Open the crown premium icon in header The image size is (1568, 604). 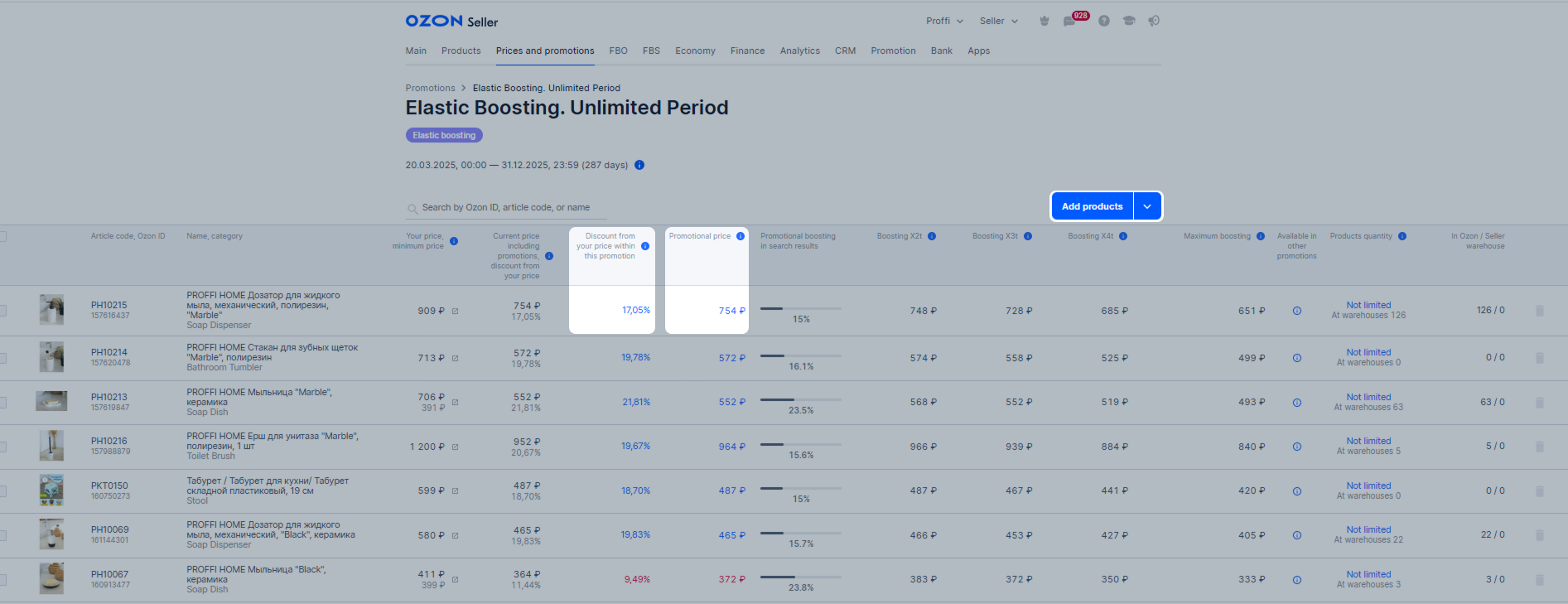tap(1045, 21)
